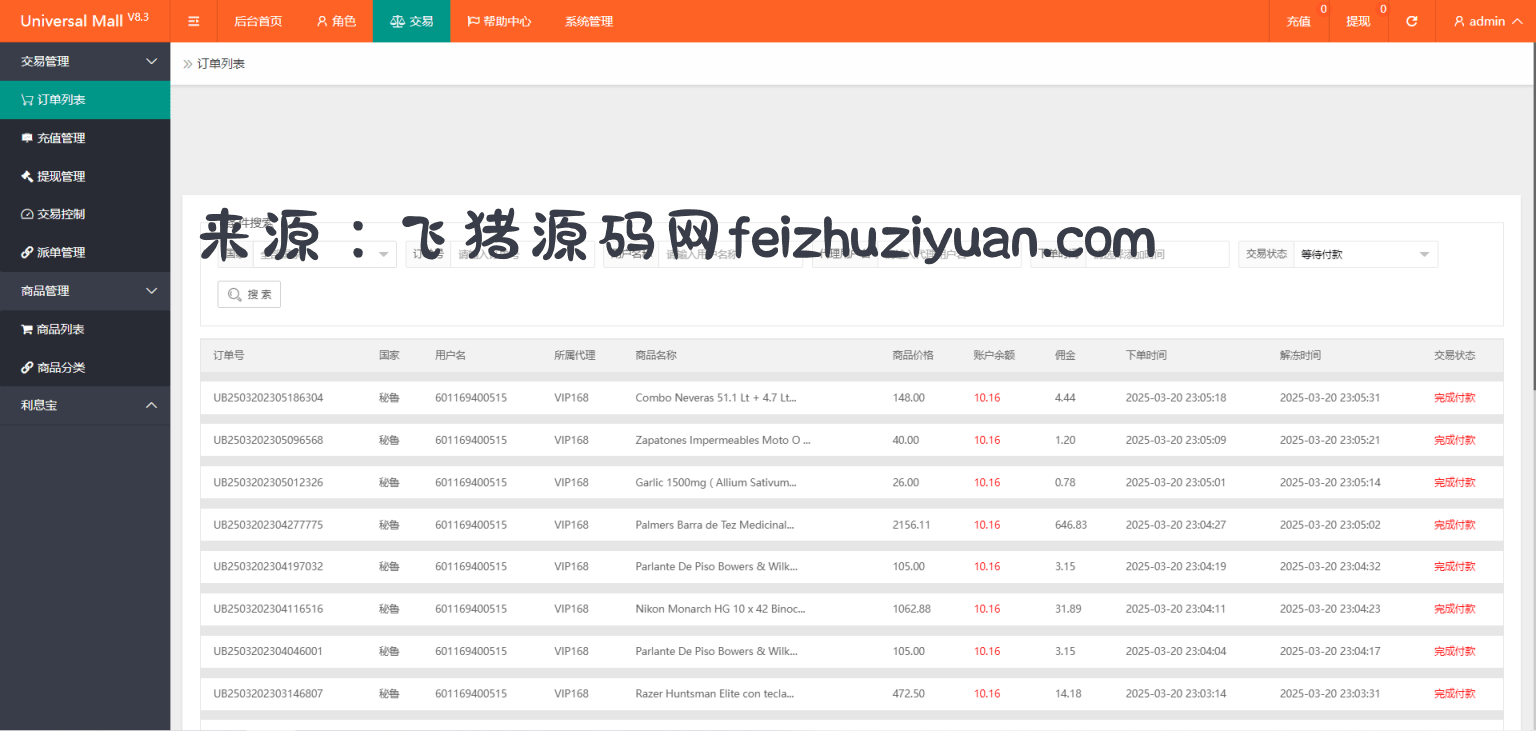Open the 系统管理 top menu
The height and width of the screenshot is (731, 1536).
588,21
